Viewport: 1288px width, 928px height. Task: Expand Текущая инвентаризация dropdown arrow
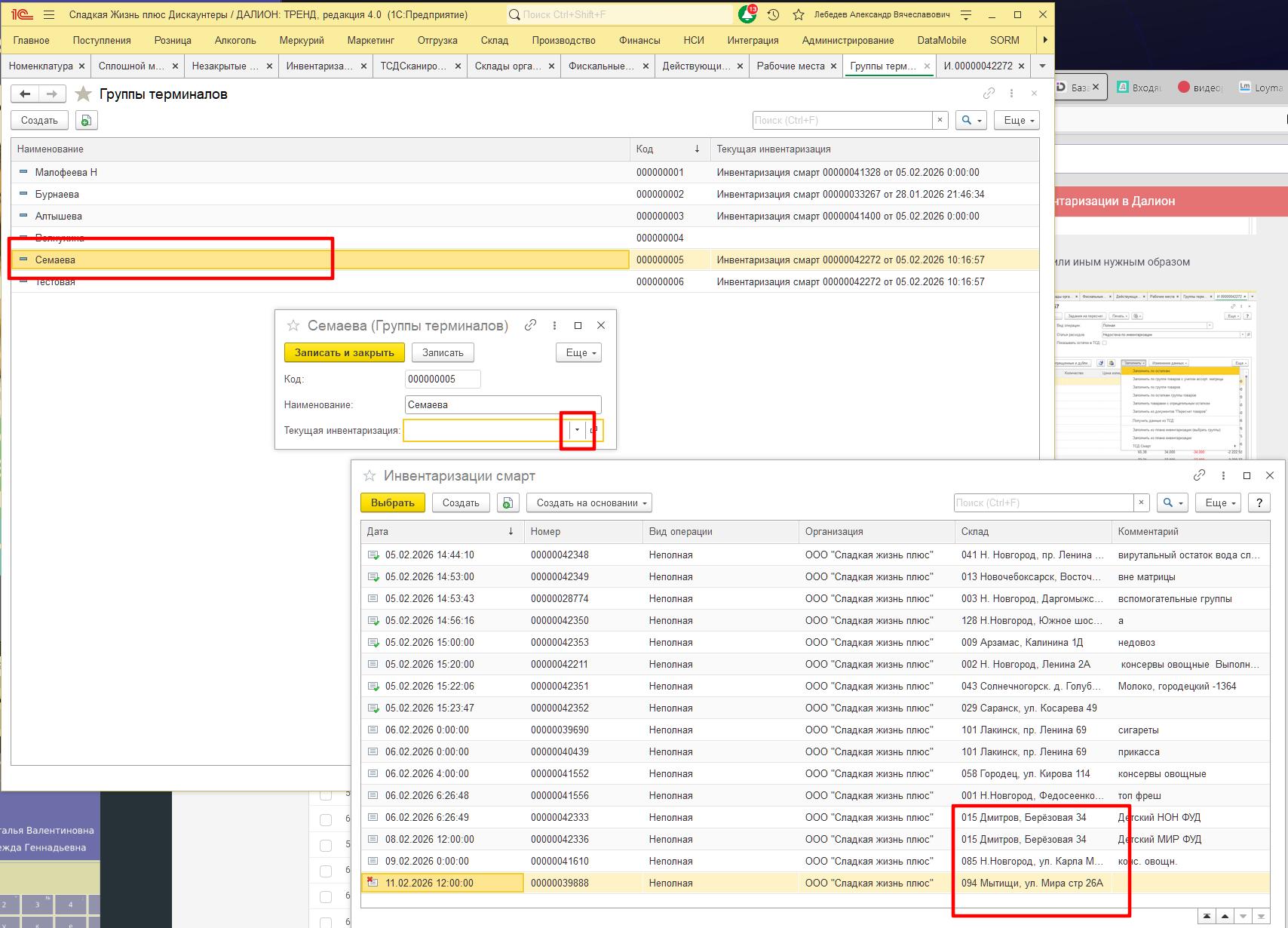(x=577, y=430)
